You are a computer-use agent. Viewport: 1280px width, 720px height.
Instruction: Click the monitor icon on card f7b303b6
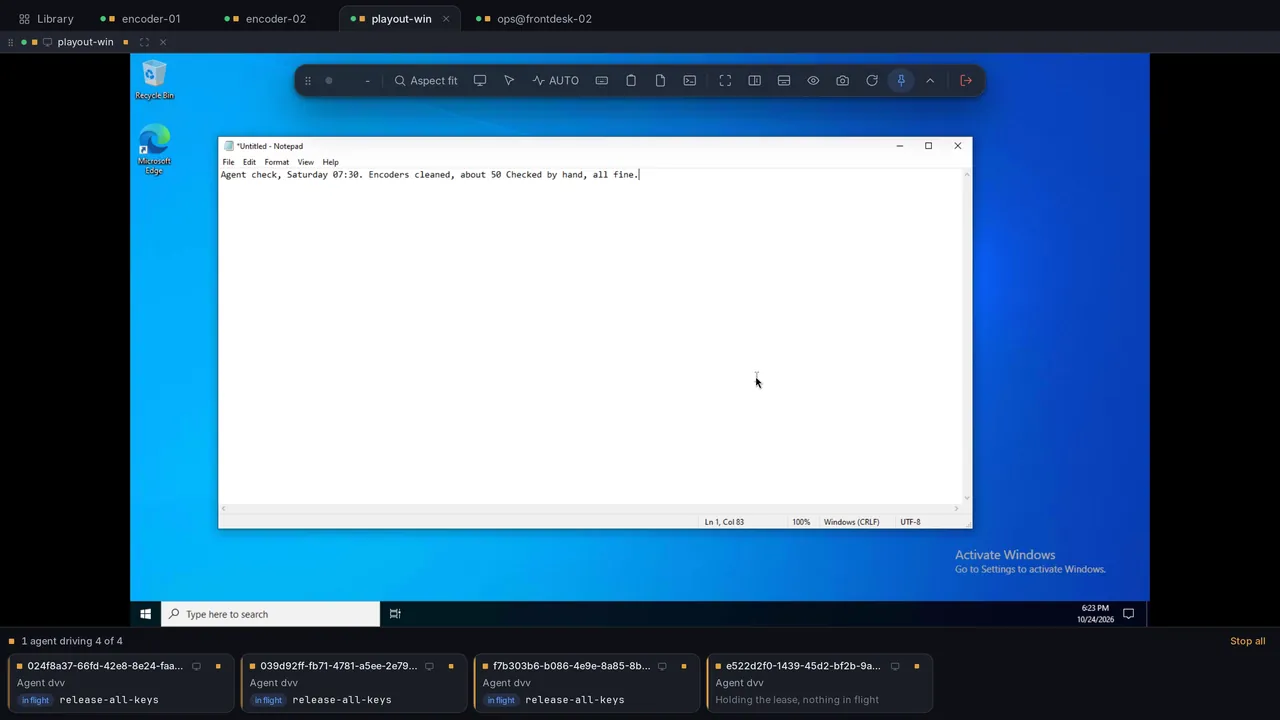click(662, 666)
